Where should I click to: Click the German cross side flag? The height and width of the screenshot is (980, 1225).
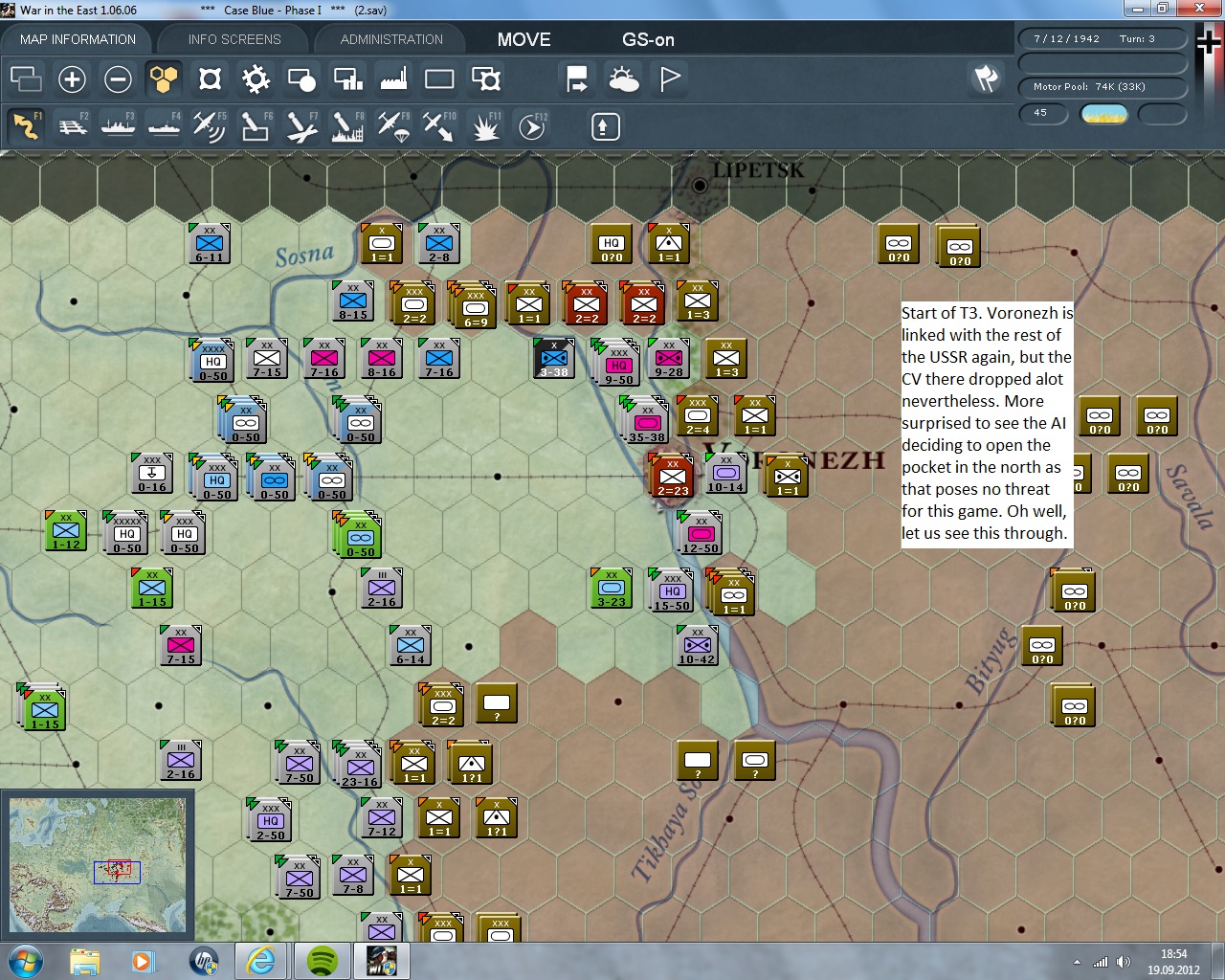pyautogui.click(x=1210, y=43)
